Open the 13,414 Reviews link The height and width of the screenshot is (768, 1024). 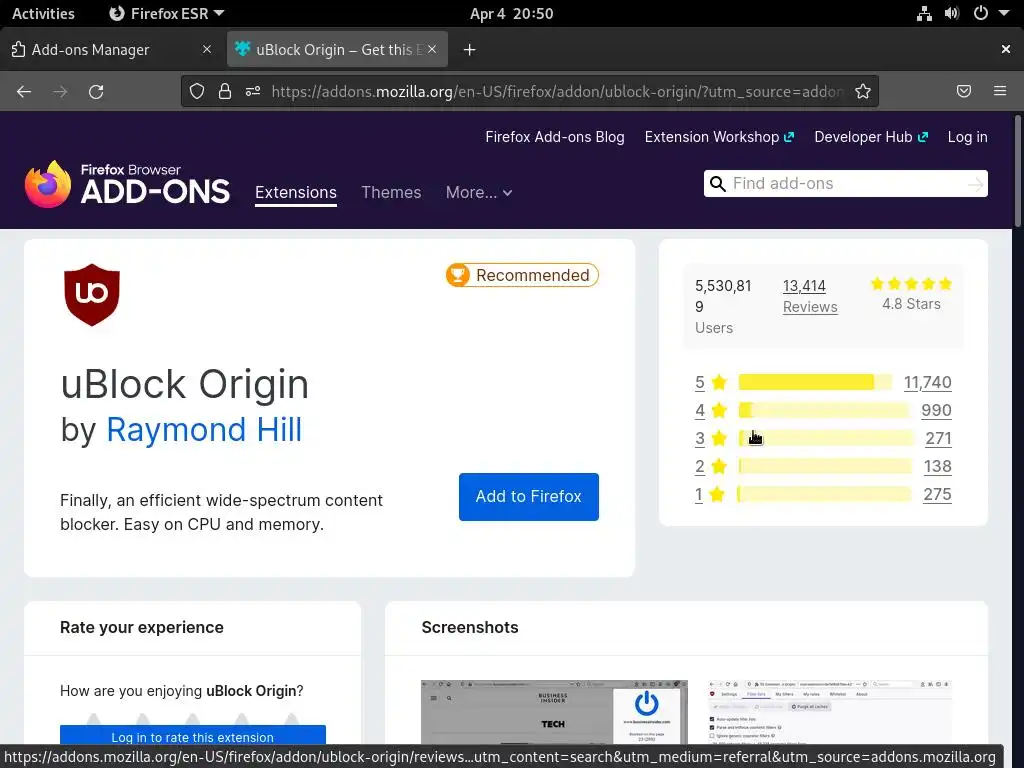pyautogui.click(x=810, y=296)
